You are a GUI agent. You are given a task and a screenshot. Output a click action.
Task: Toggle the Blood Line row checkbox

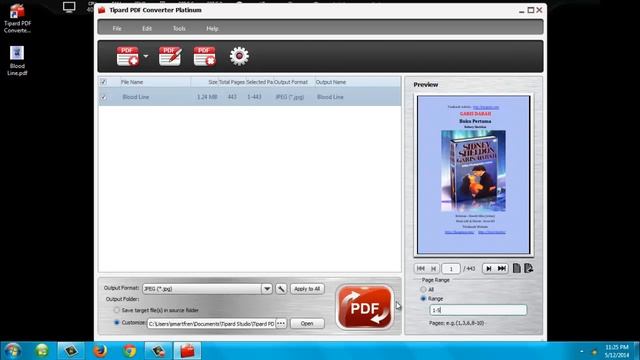[x=104, y=97]
